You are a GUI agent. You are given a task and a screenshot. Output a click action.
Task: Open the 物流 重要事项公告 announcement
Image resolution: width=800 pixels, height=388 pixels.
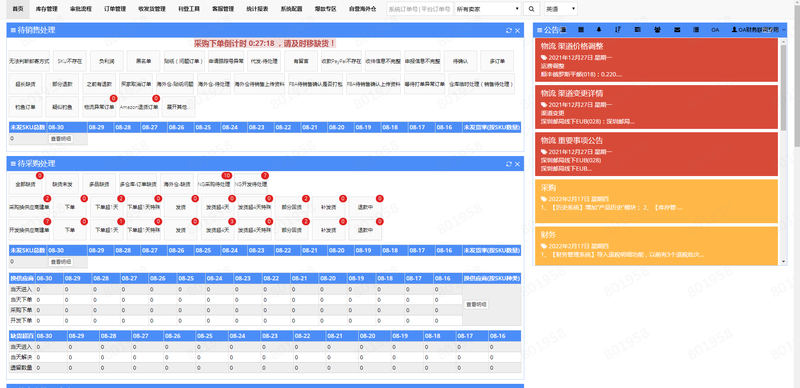tap(656, 154)
